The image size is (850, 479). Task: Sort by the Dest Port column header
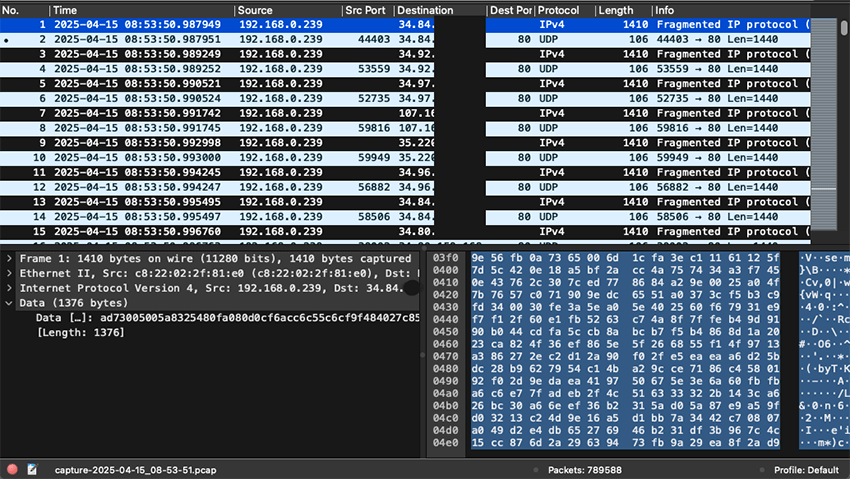tap(510, 10)
